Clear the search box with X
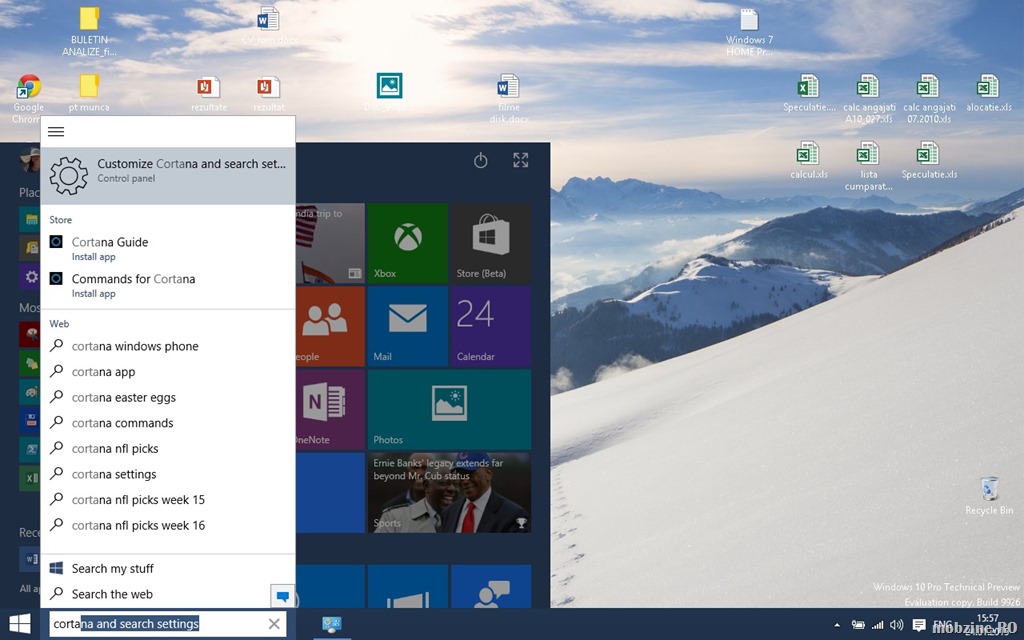Viewport: 1024px width, 640px height. [274, 624]
